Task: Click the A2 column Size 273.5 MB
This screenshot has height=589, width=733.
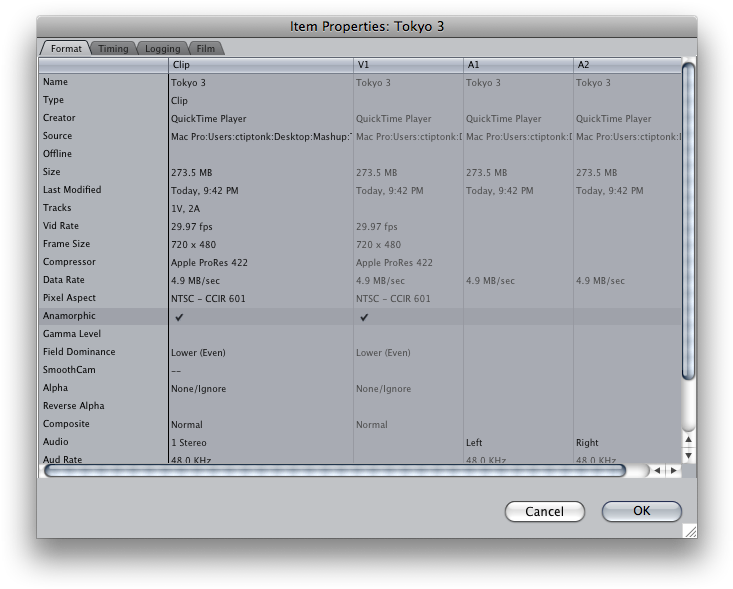Action: click(x=596, y=173)
